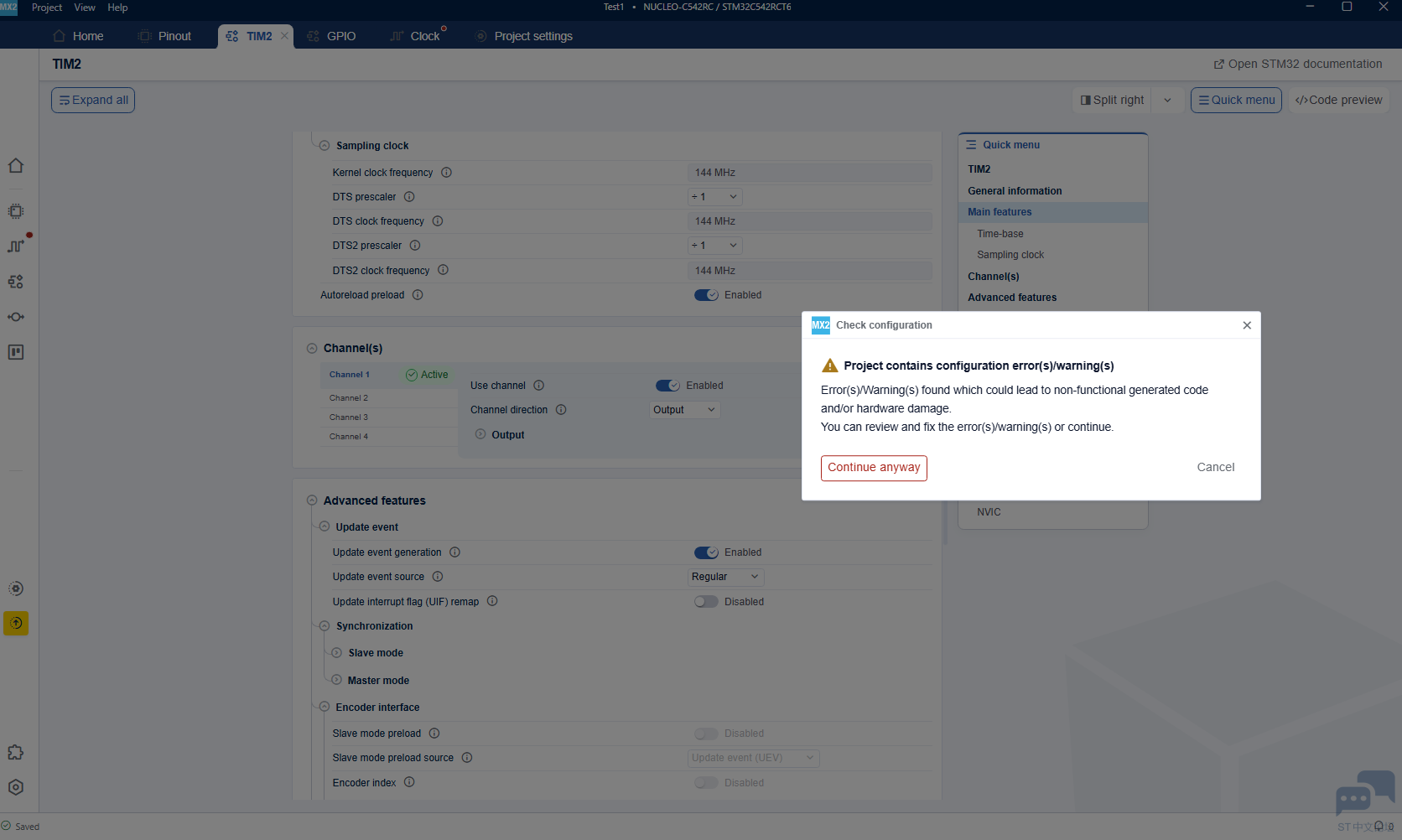Open the Project menu
The height and width of the screenshot is (840, 1402).
(x=47, y=8)
